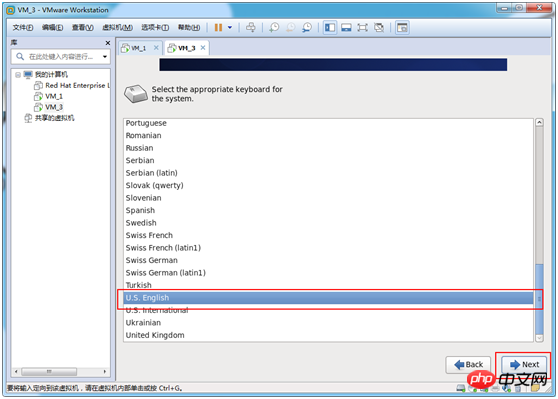Switch to the VM_3 tab

tap(186, 48)
